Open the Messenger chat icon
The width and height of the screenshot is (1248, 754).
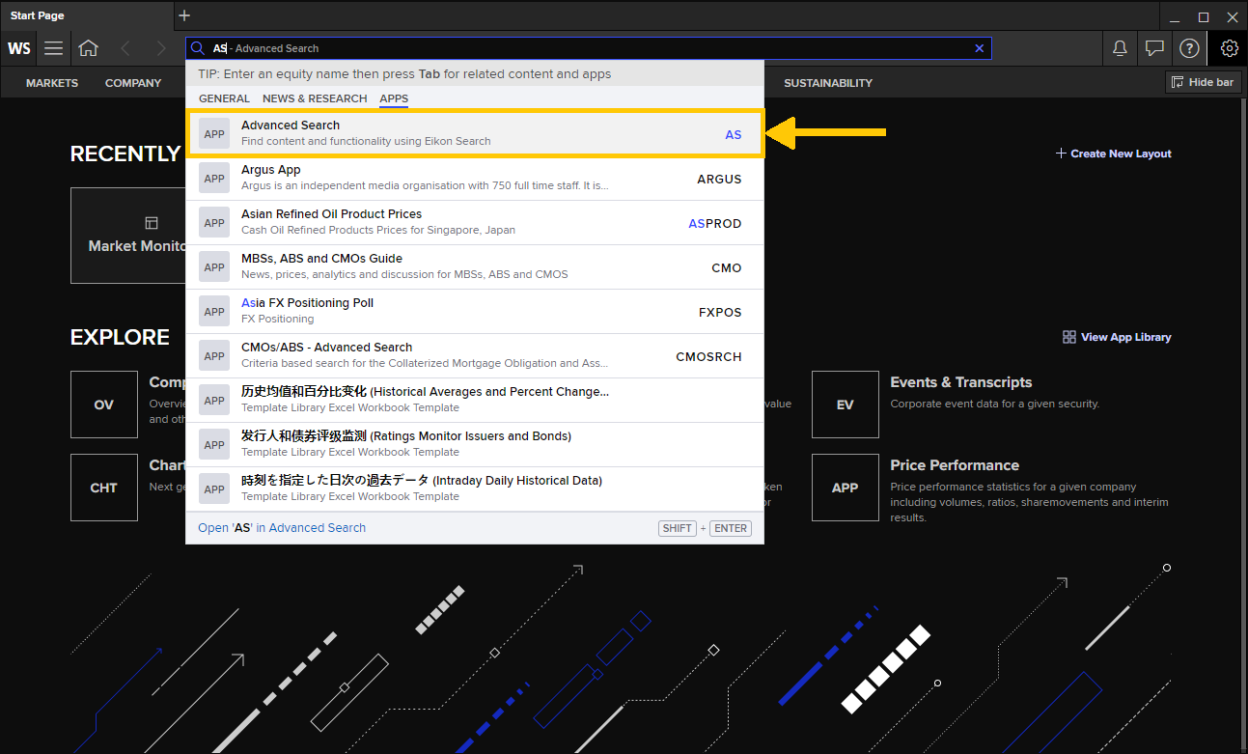(1154, 48)
